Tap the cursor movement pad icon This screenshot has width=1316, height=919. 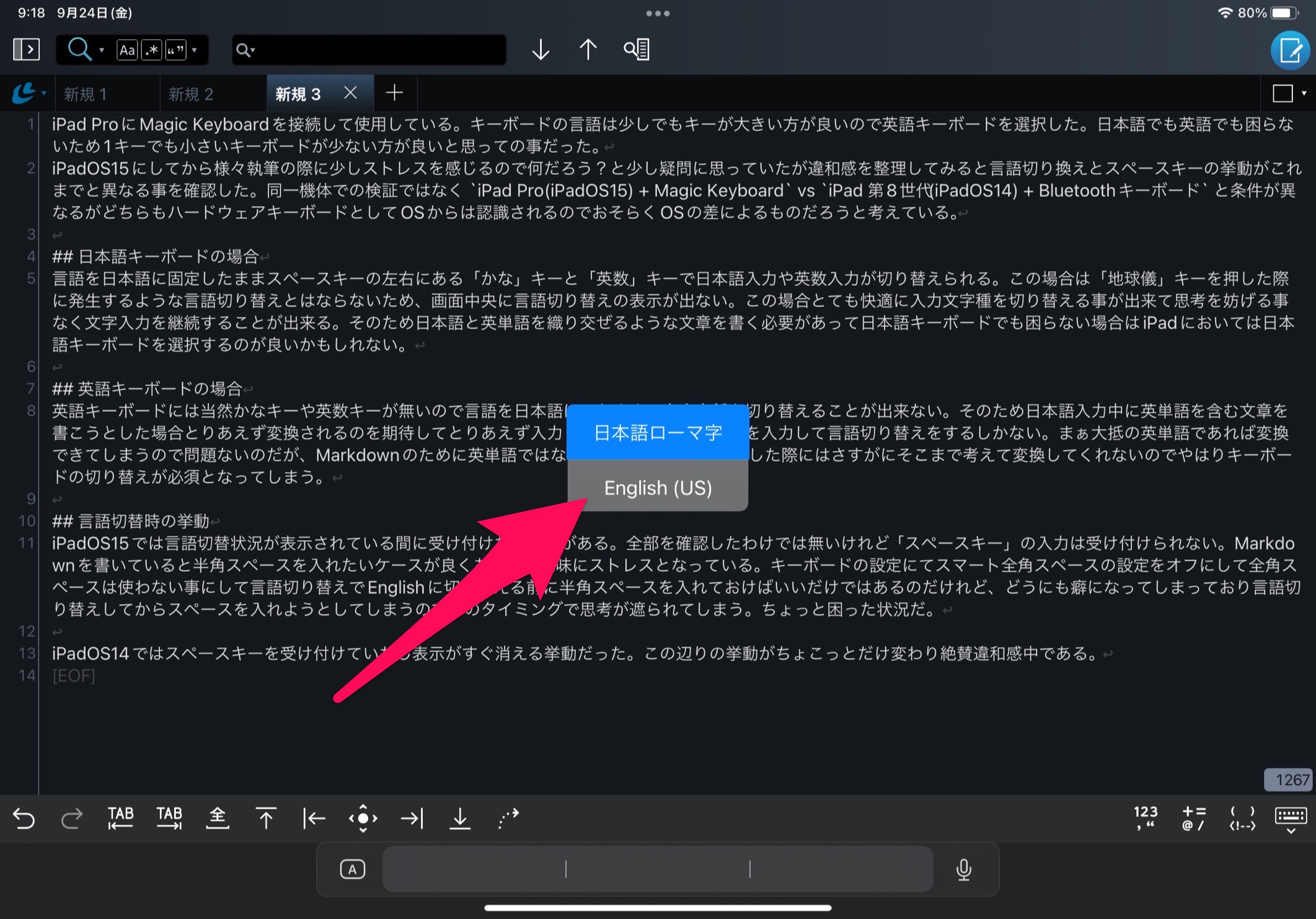click(363, 819)
